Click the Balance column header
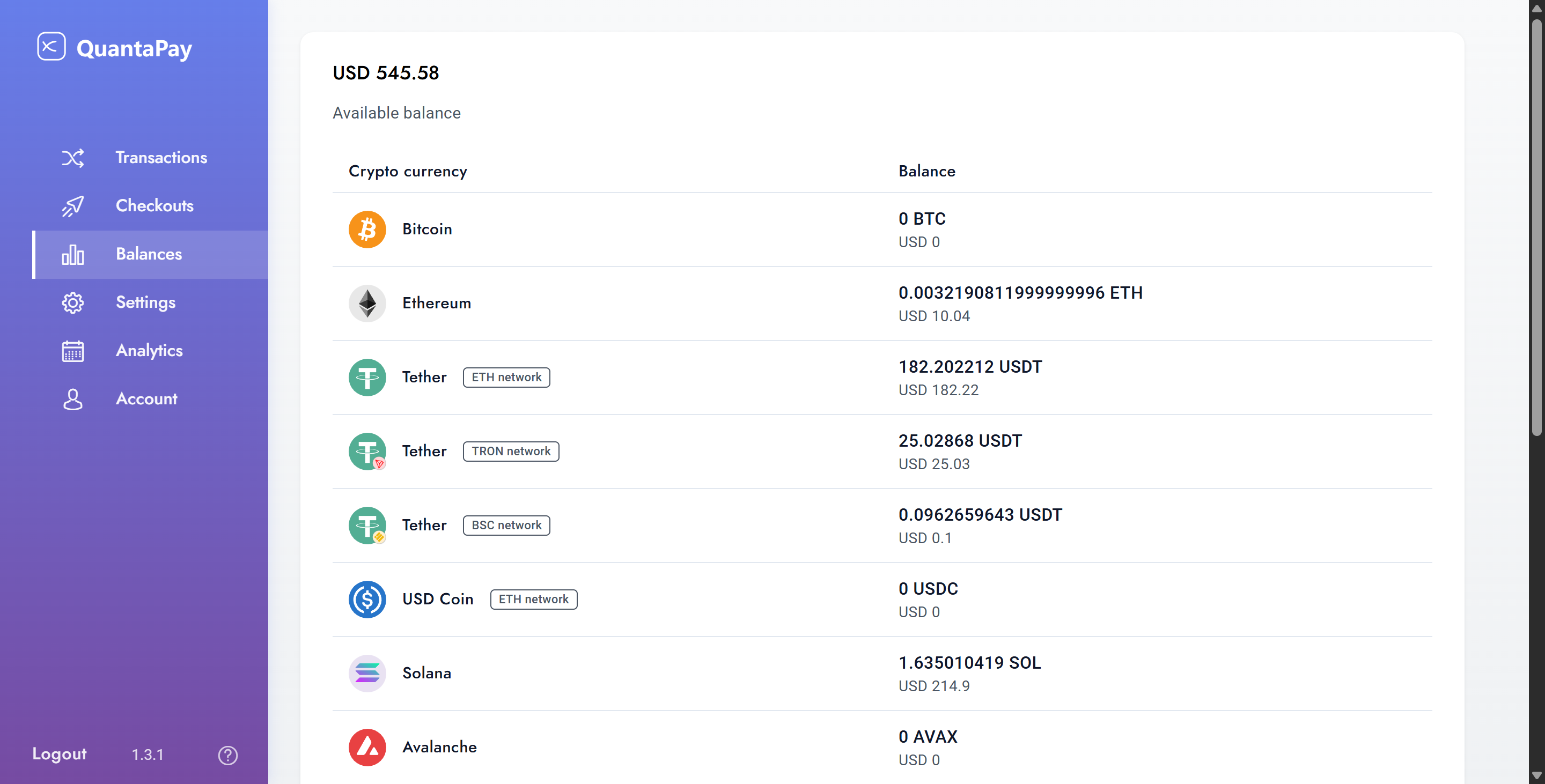The image size is (1545, 784). 926,172
